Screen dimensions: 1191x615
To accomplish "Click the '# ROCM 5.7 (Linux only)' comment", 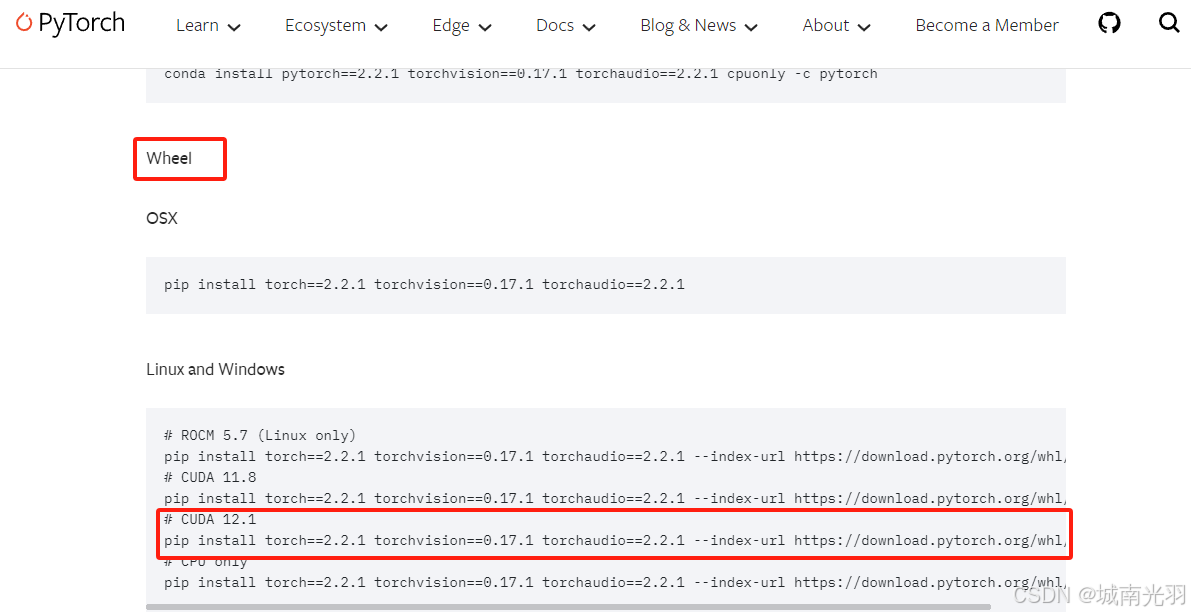I will point(260,436).
